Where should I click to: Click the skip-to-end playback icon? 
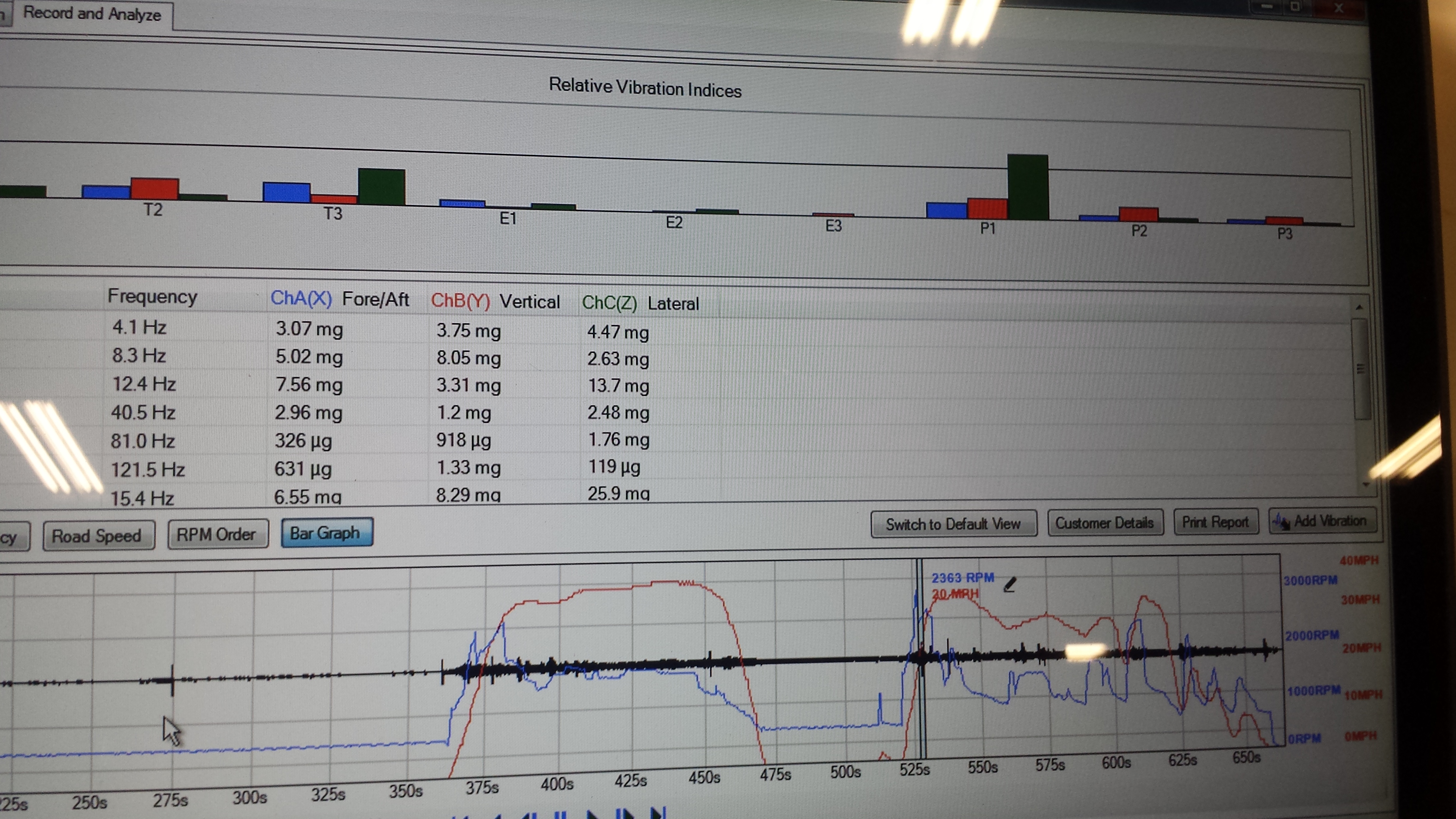tap(659, 813)
